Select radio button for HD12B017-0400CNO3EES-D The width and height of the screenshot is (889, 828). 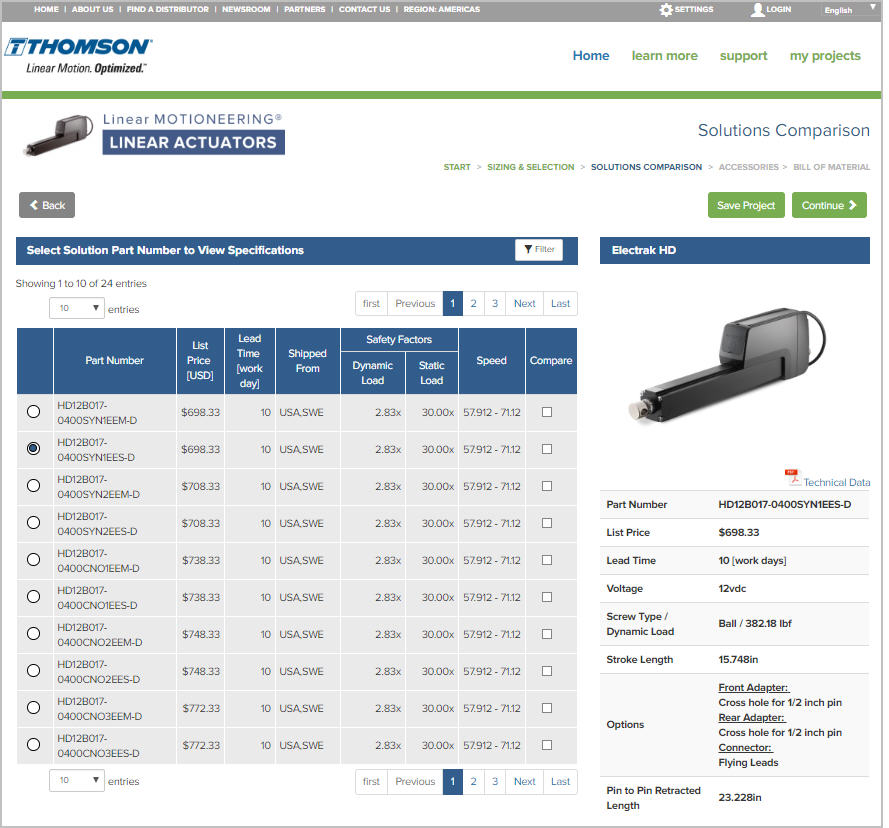[x=33, y=745]
